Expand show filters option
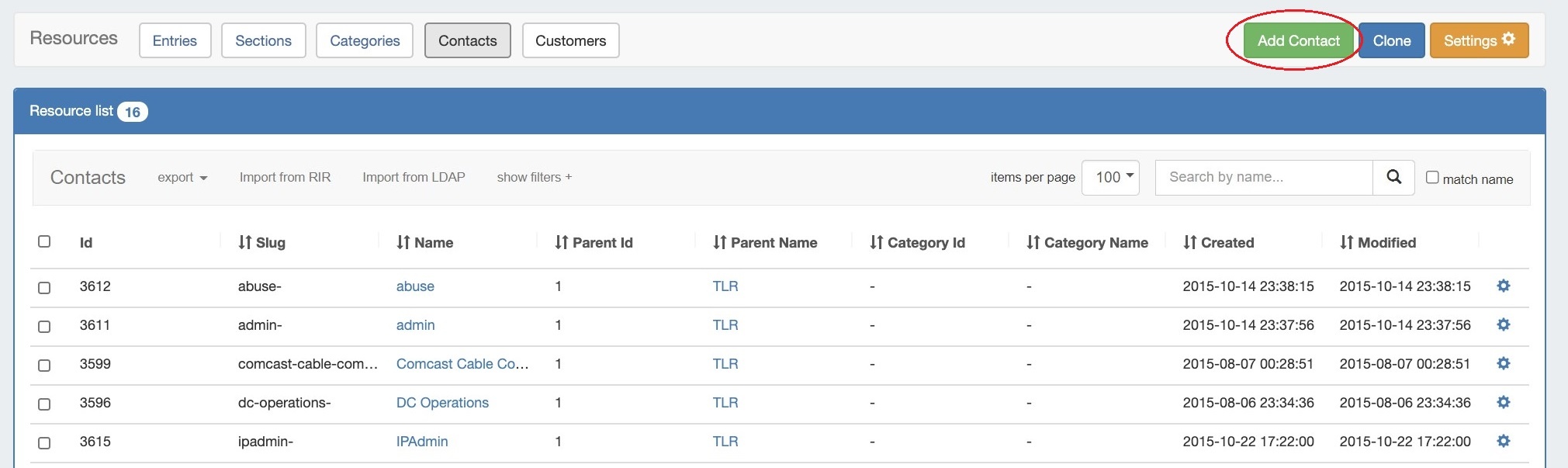This screenshot has height=468, width=1568. coord(534,178)
